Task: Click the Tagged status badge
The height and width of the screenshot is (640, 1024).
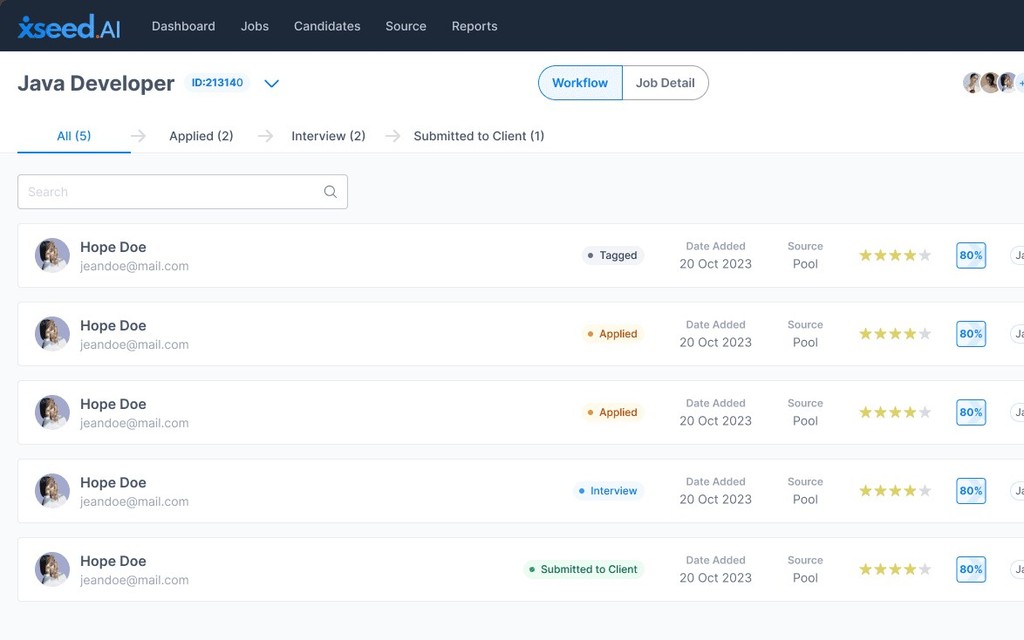Action: (x=613, y=255)
